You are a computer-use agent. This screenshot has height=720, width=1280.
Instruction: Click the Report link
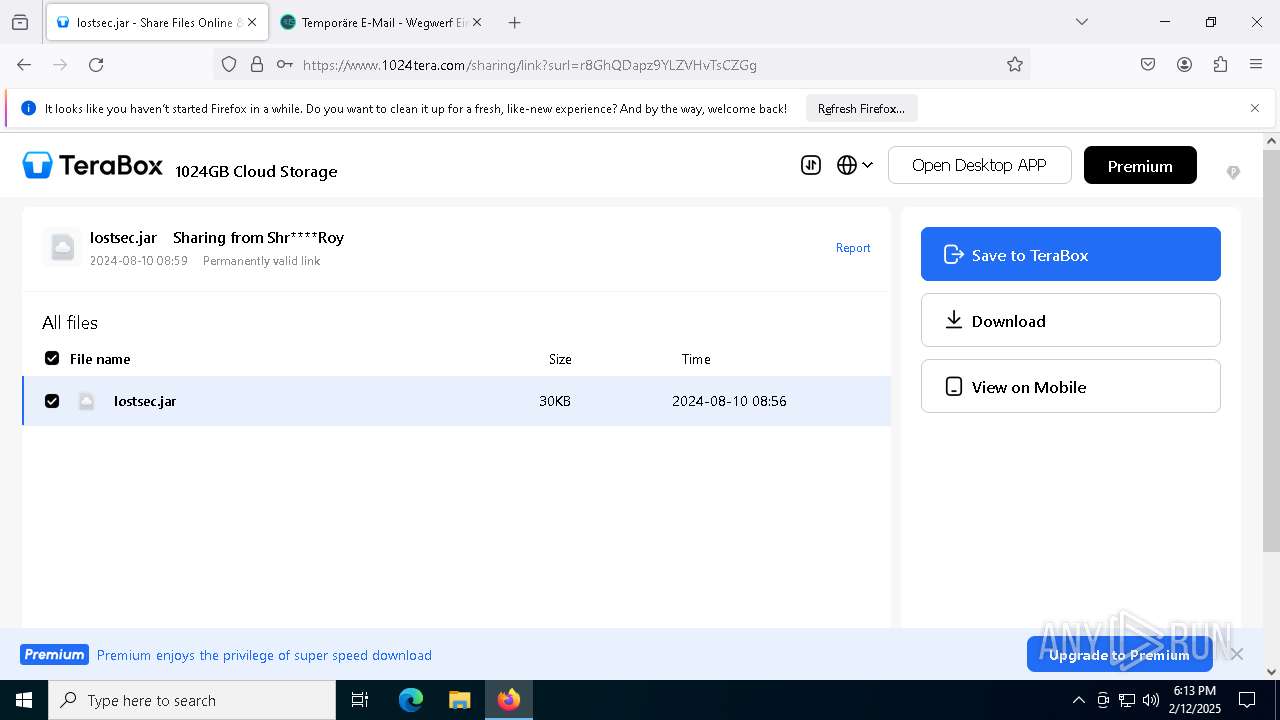click(x=853, y=248)
